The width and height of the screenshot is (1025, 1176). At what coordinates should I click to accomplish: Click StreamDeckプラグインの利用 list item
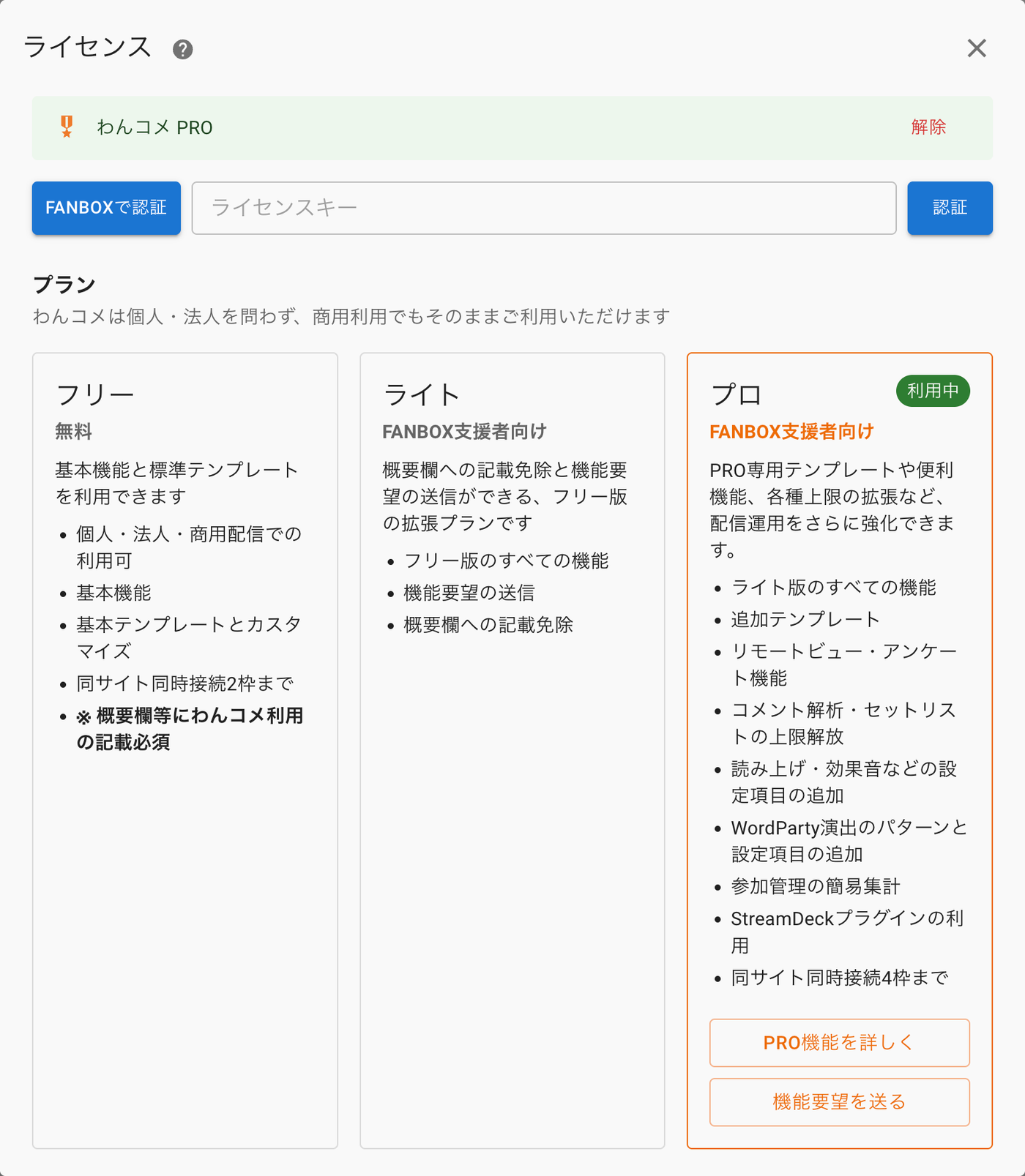(847, 932)
